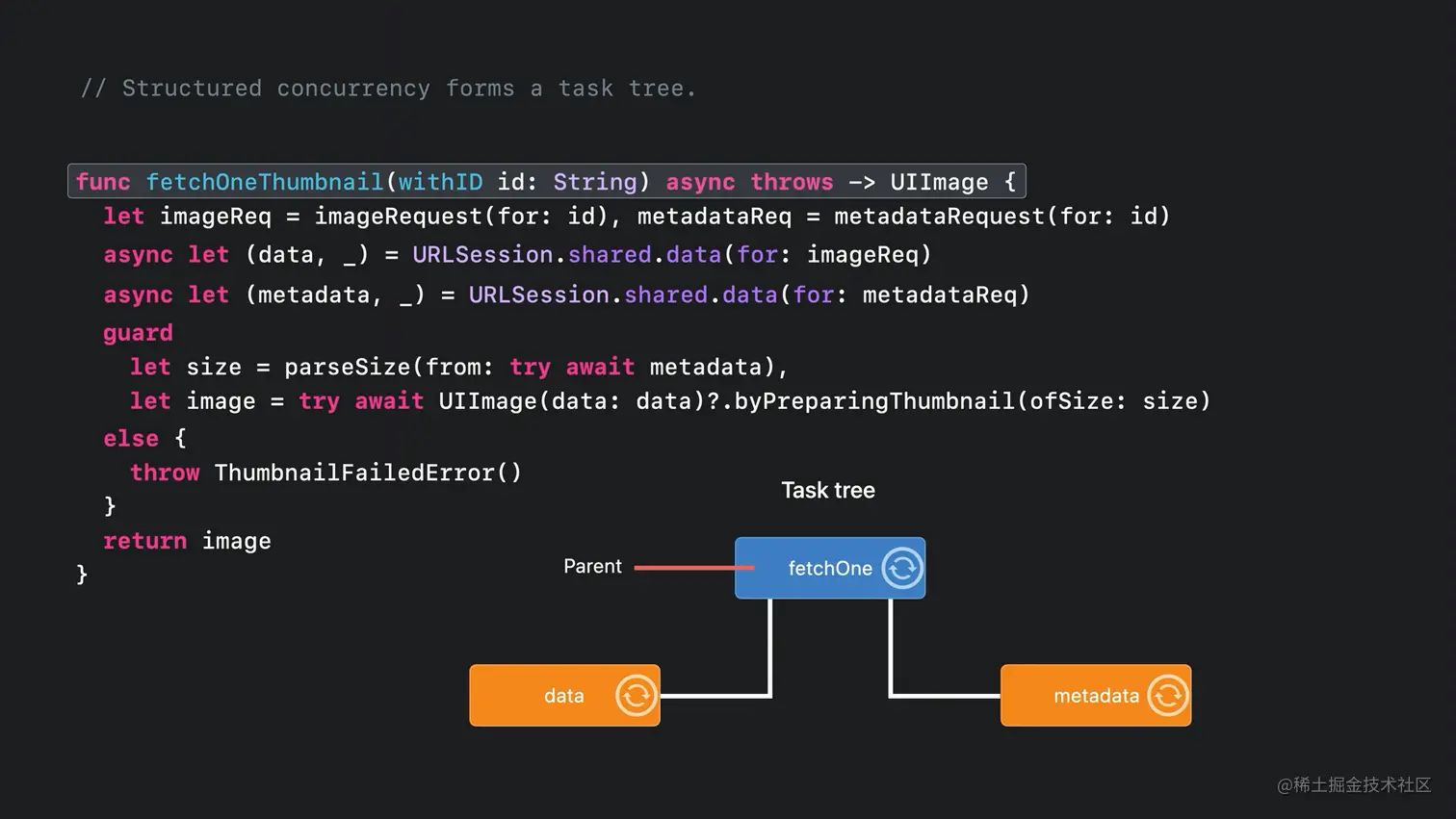This screenshot has height=819, width=1456.
Task: Click the refresh icon on the metadata node
Action: coord(1167,695)
